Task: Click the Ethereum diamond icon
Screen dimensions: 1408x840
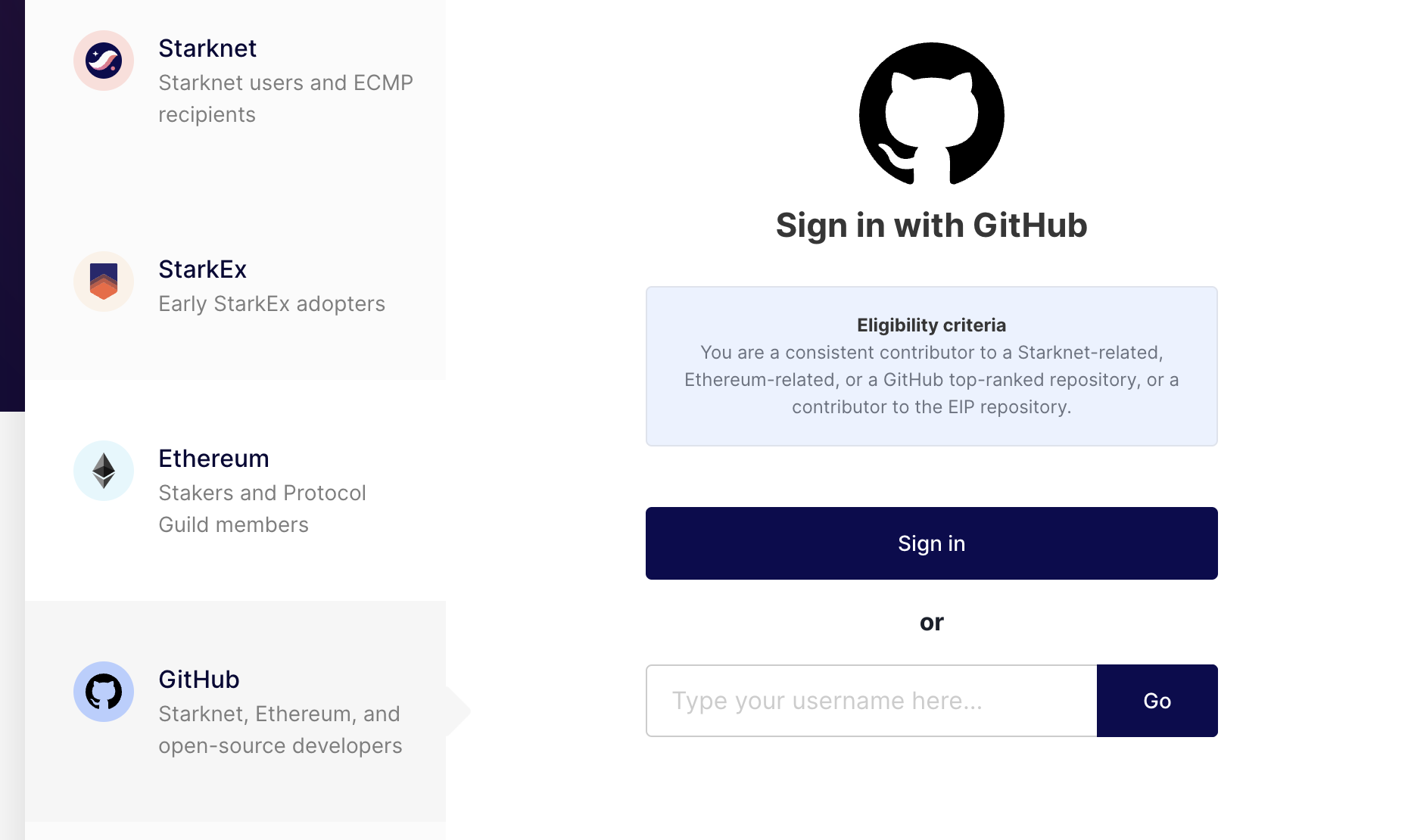Action: pos(104,471)
